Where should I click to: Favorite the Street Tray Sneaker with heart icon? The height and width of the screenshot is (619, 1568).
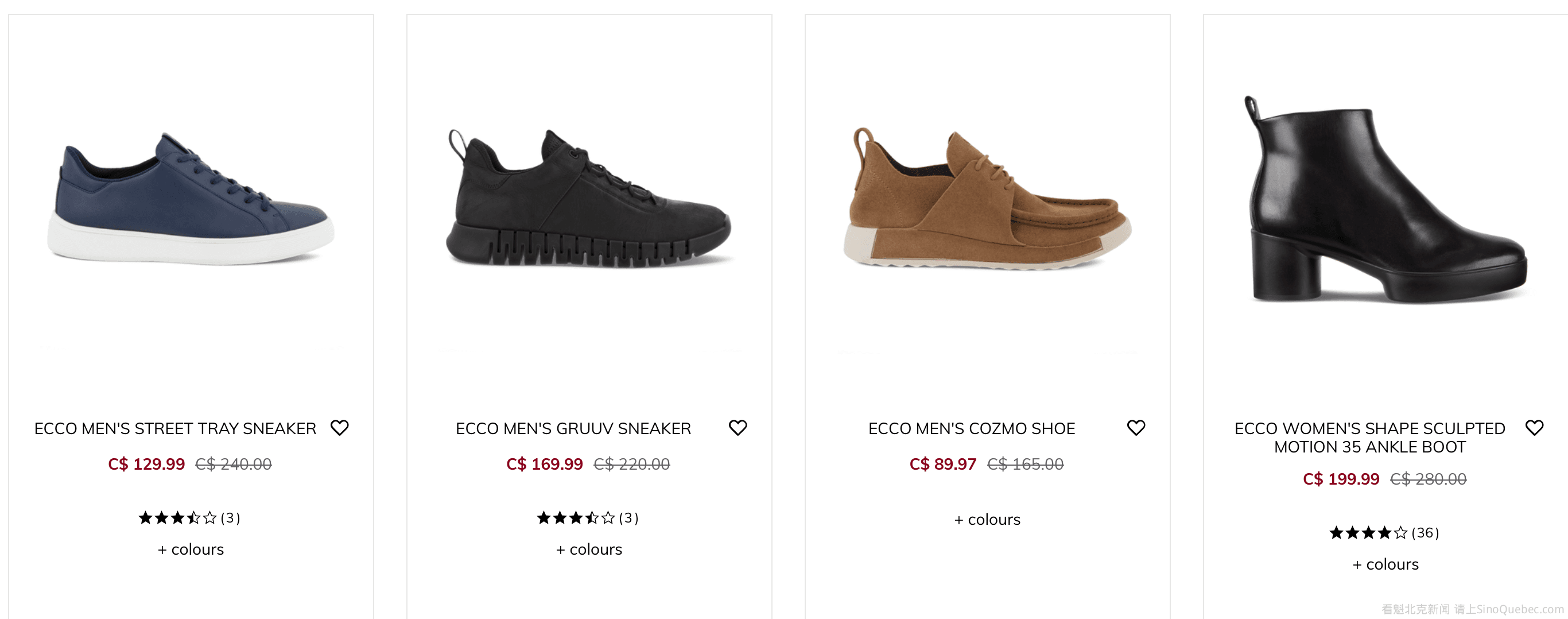click(340, 428)
